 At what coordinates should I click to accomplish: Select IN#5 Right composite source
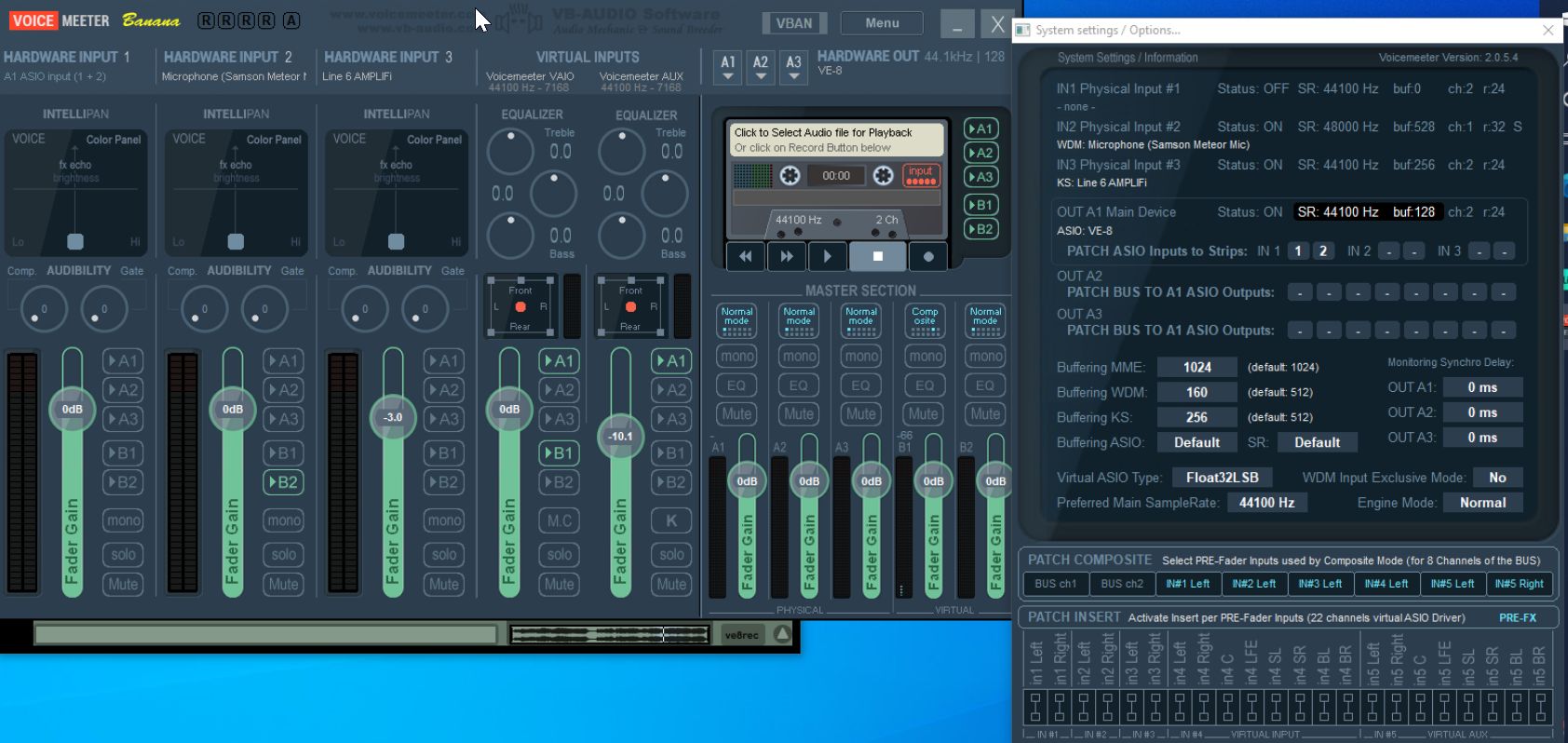click(1519, 584)
